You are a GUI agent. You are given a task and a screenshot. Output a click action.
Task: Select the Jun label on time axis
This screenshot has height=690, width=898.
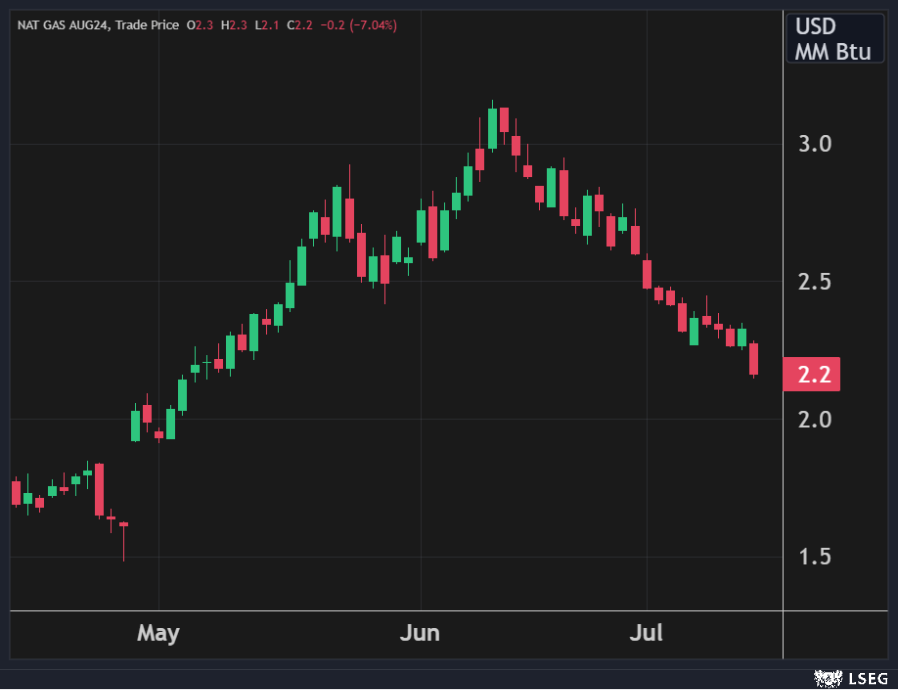click(420, 633)
